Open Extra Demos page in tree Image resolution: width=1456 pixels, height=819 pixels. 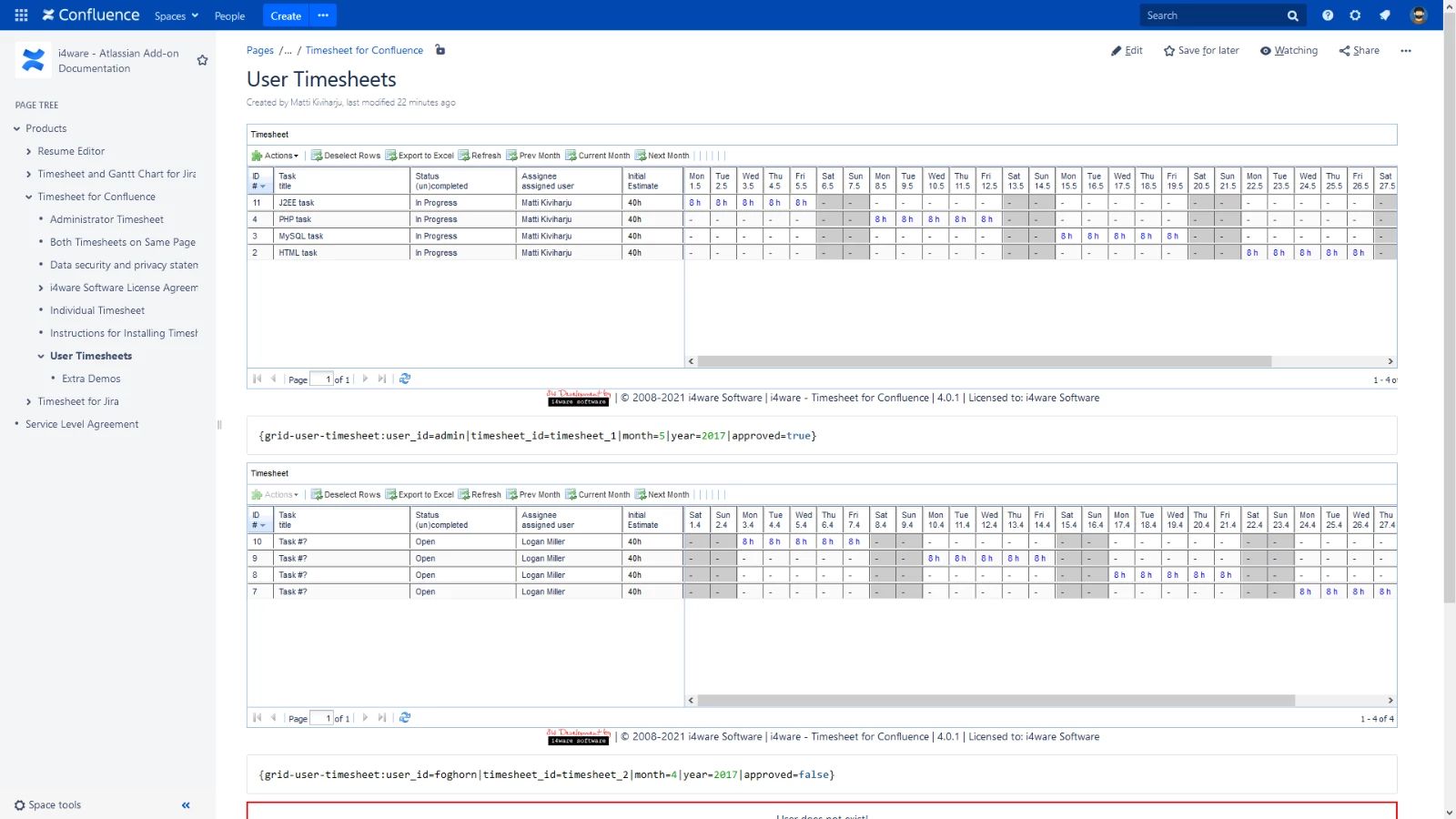tap(91, 379)
